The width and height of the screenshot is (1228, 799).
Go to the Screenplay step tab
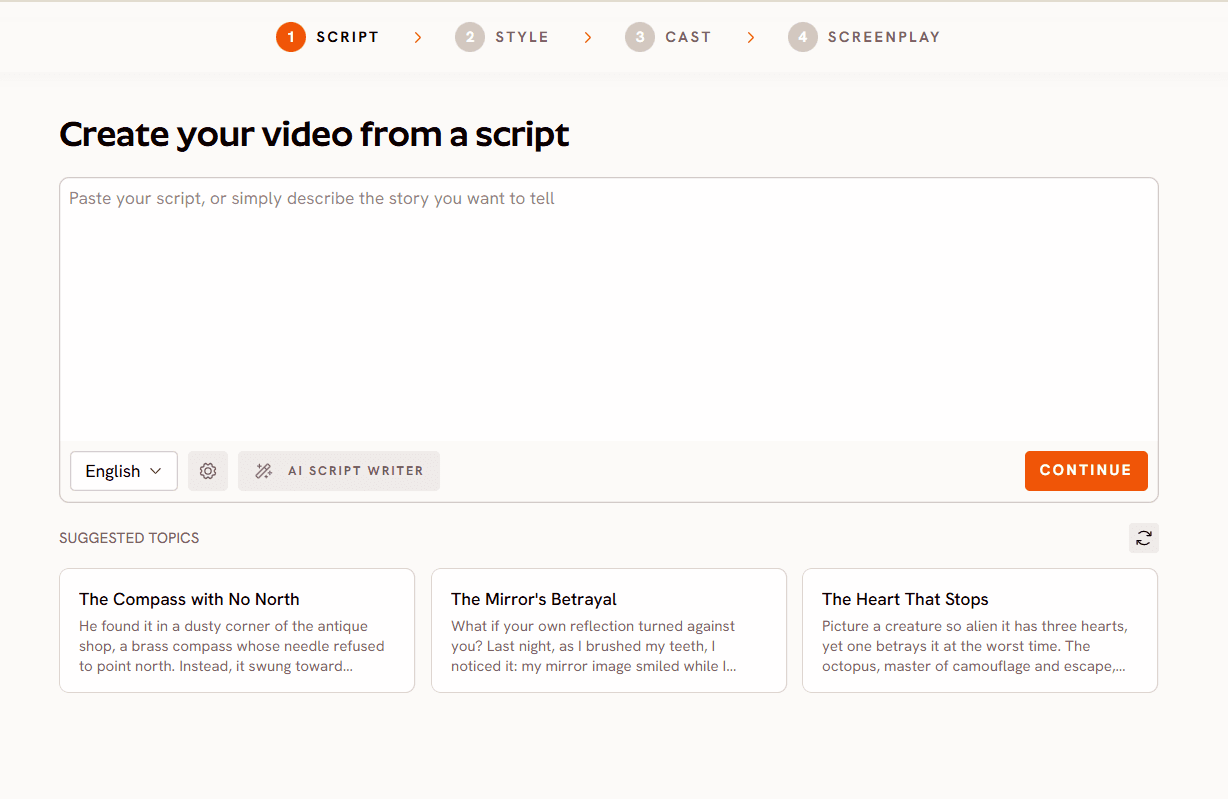(864, 37)
